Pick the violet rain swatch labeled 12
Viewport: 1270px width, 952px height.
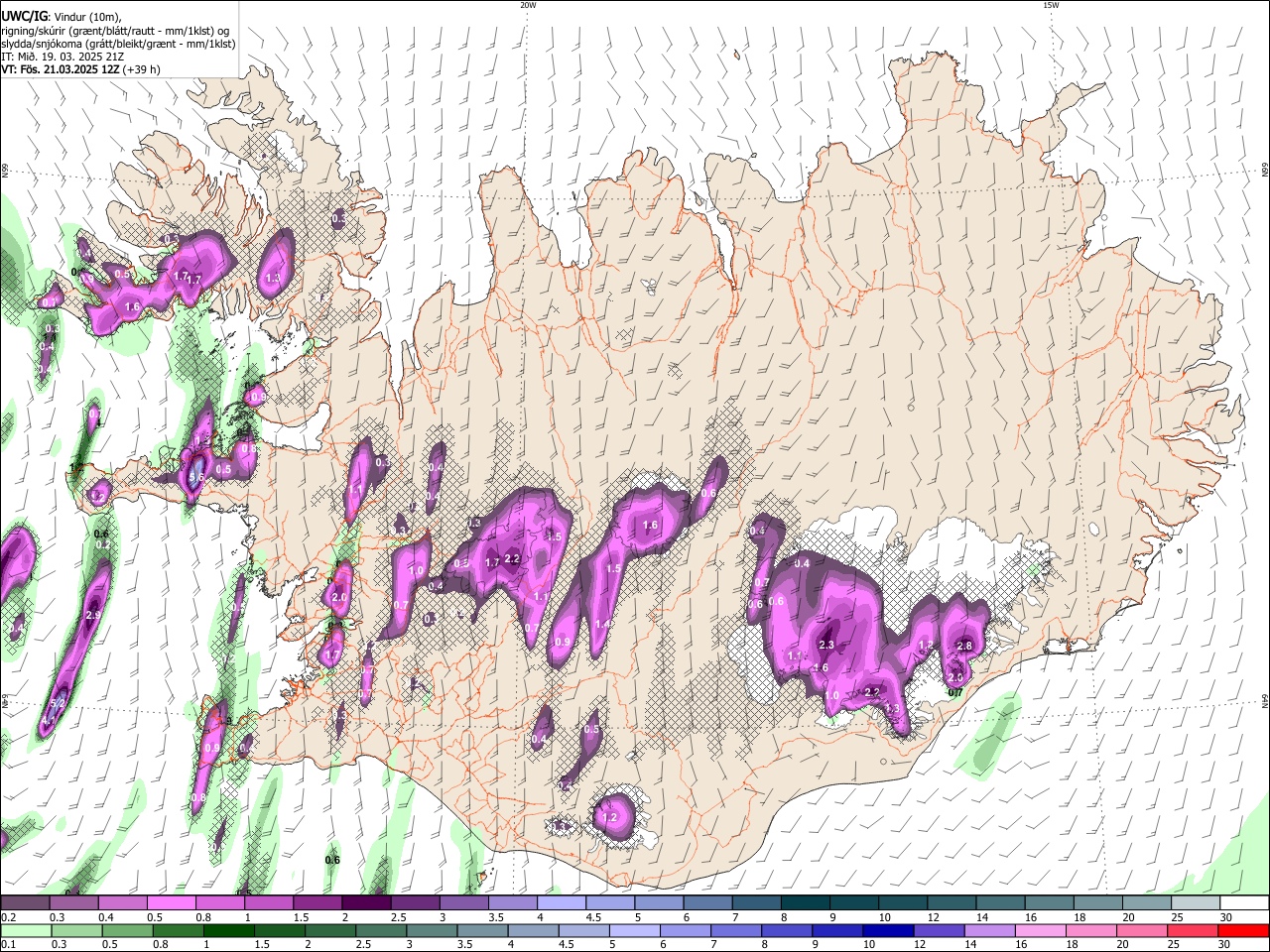point(940,931)
